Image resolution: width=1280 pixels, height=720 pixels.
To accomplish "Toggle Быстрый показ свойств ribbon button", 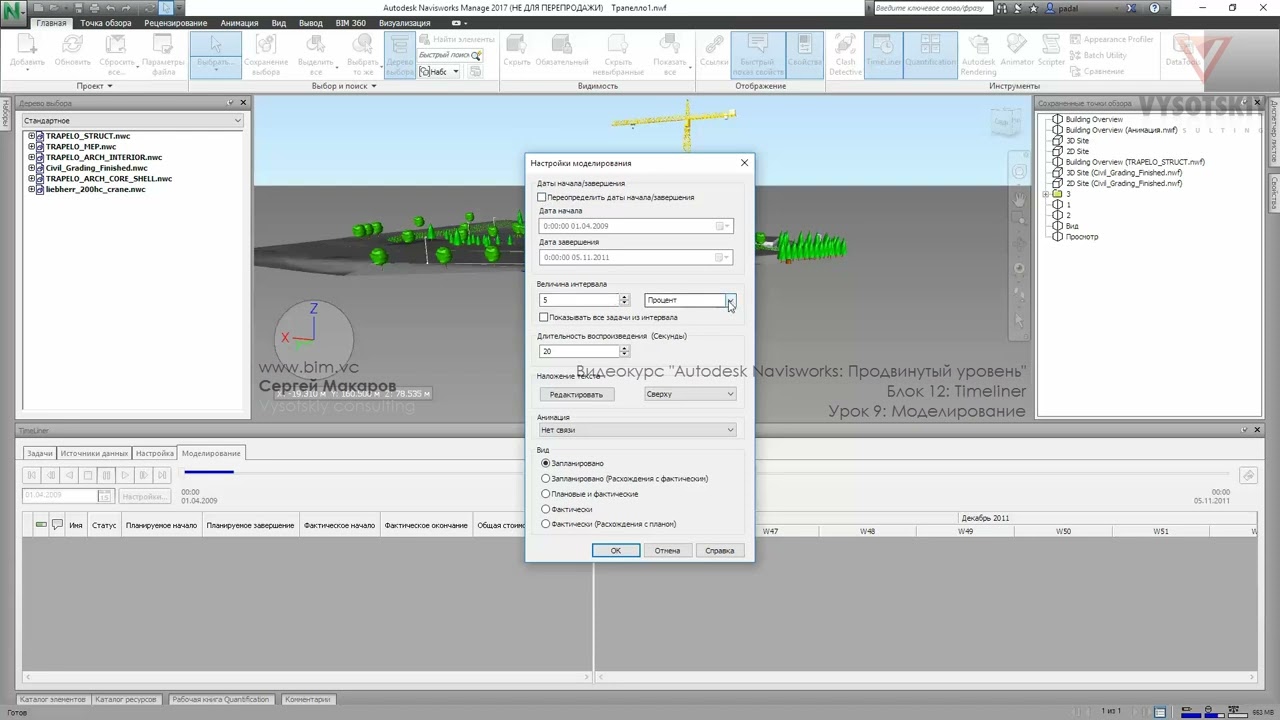I will [757, 53].
